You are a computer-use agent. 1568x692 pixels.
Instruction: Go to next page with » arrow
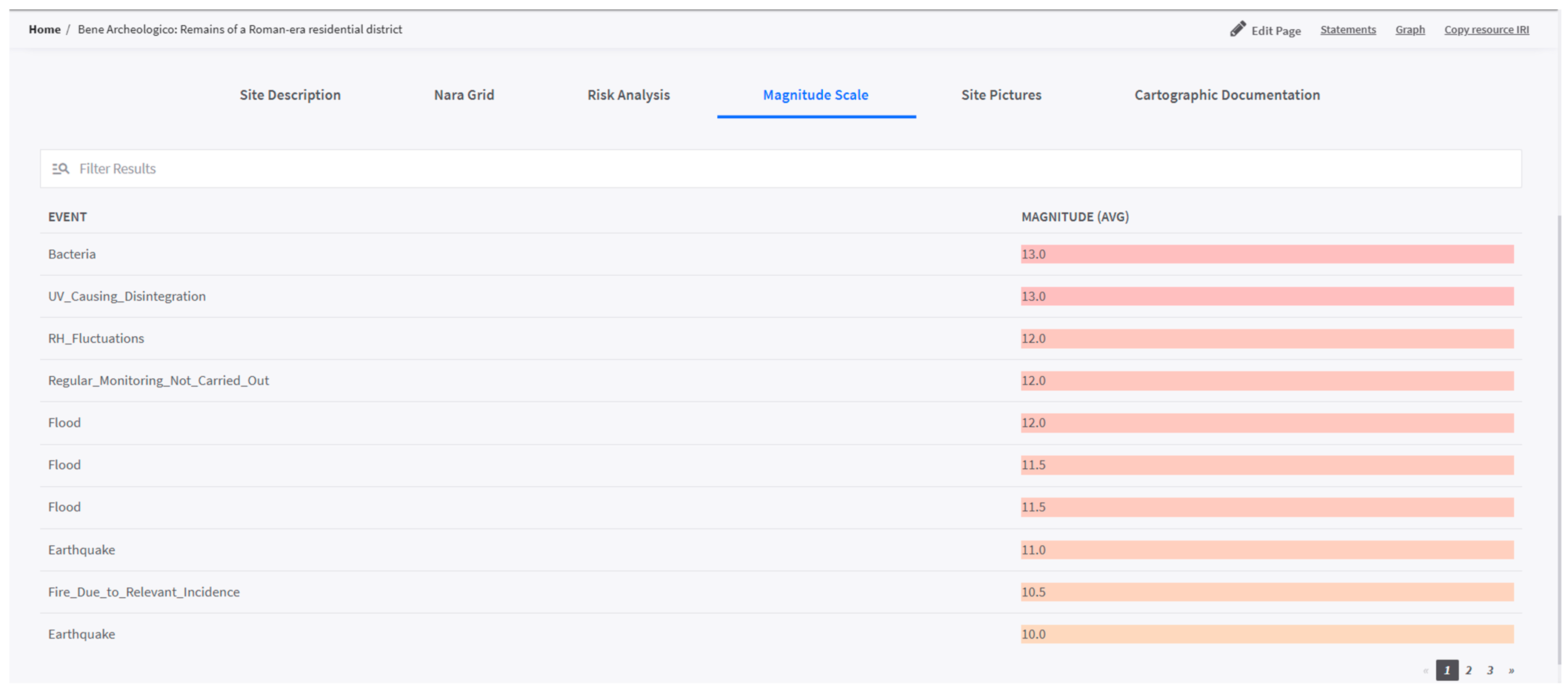click(x=1511, y=670)
